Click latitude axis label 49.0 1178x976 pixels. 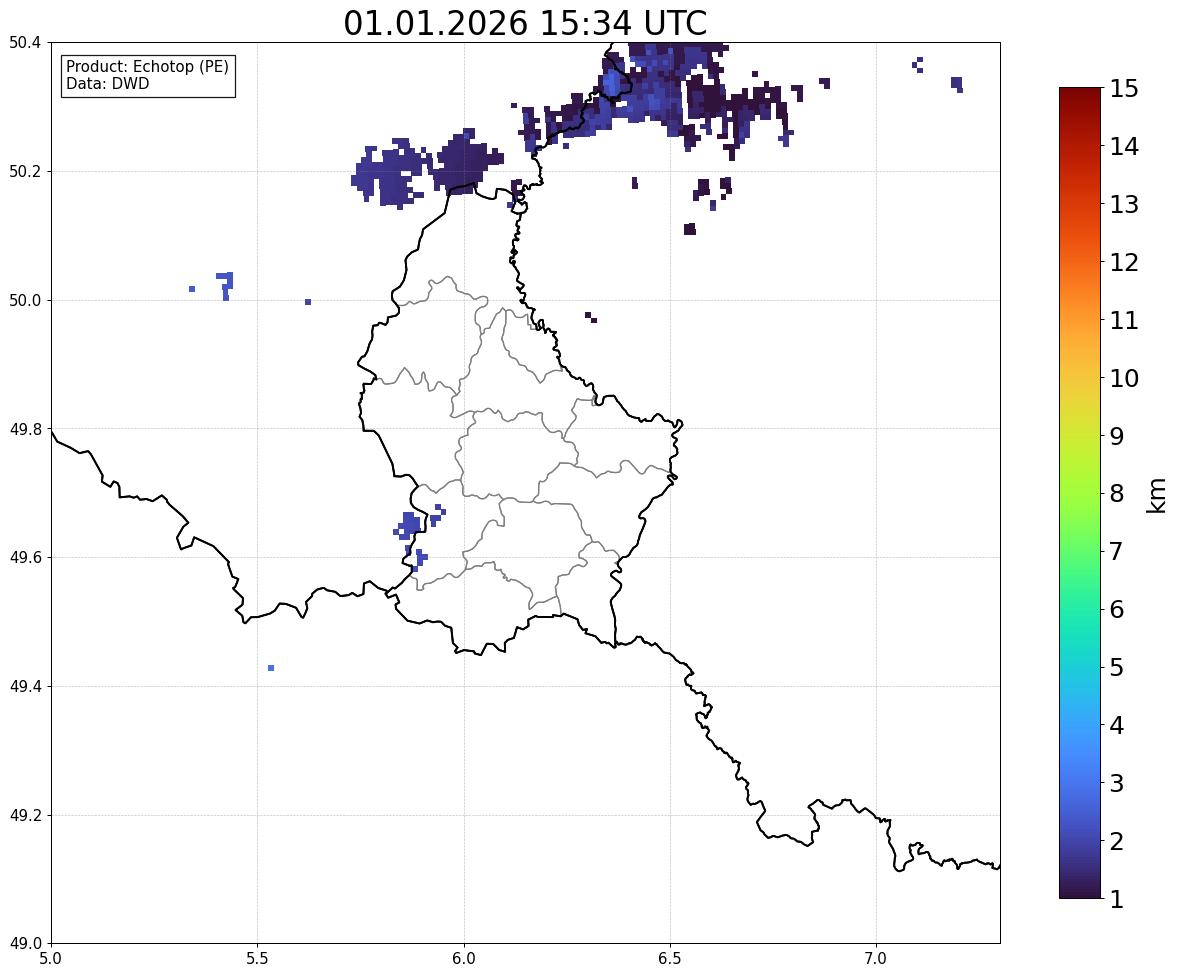pos(24,944)
